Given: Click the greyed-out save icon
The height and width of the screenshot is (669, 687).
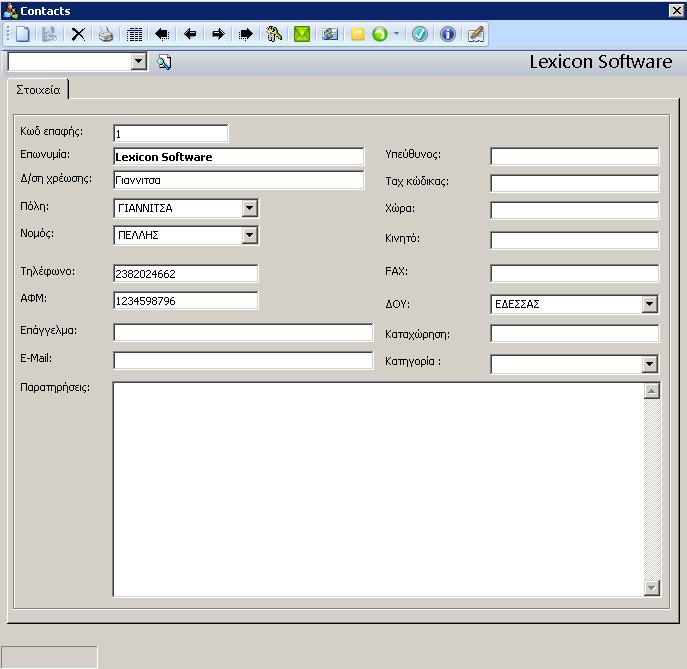Looking at the screenshot, I should tap(49, 34).
